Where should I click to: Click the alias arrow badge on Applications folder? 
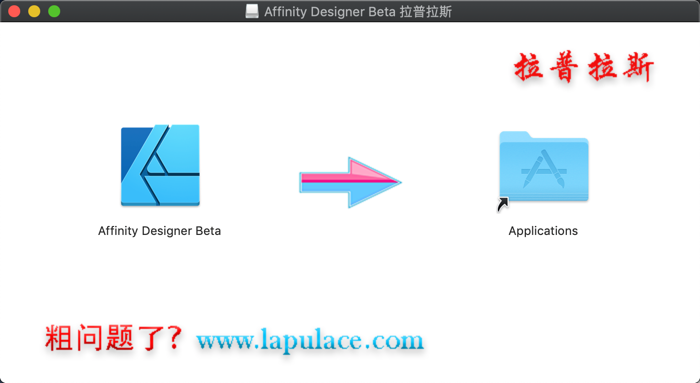coord(503,205)
